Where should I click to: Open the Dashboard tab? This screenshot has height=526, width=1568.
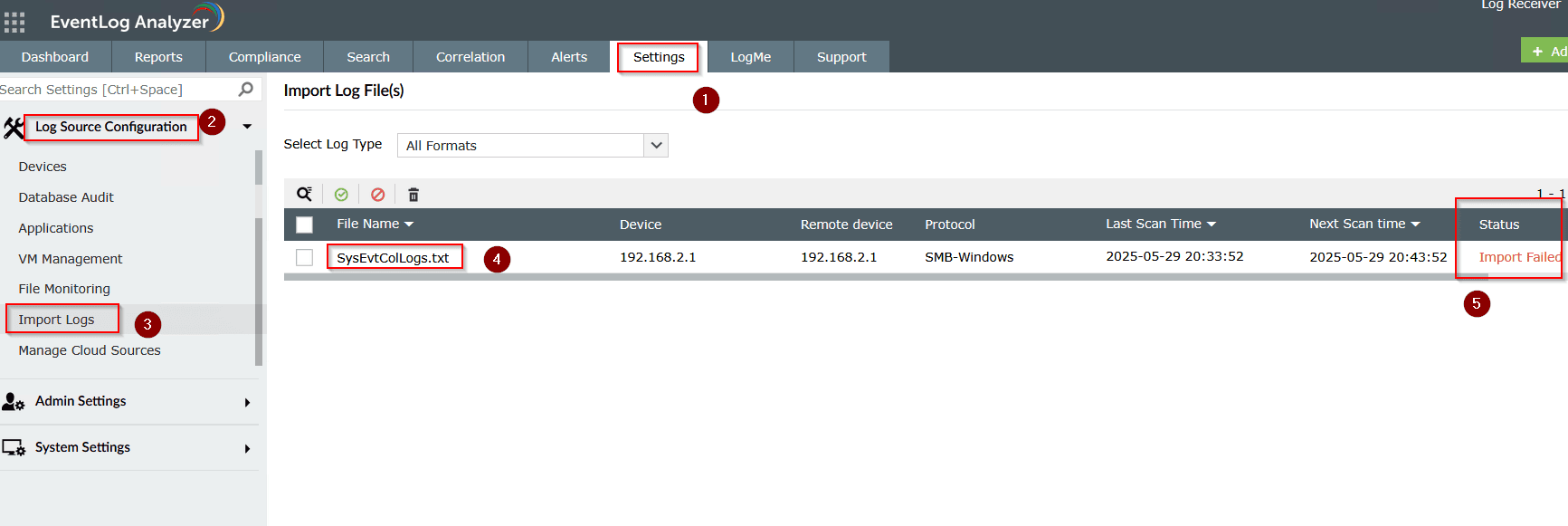(55, 56)
